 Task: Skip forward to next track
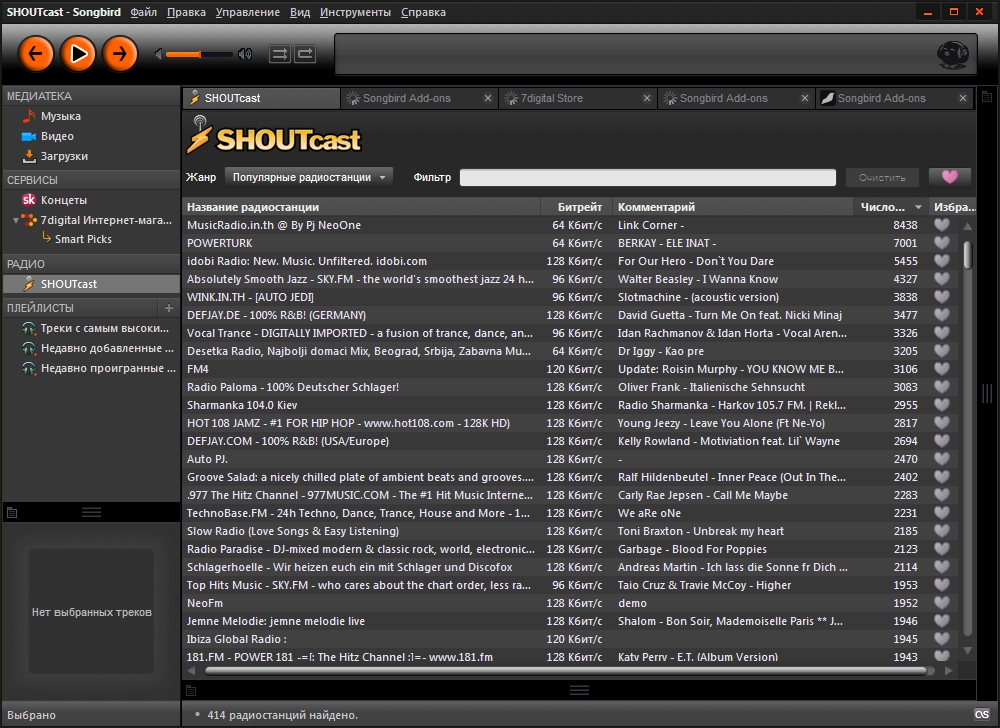tap(120, 54)
